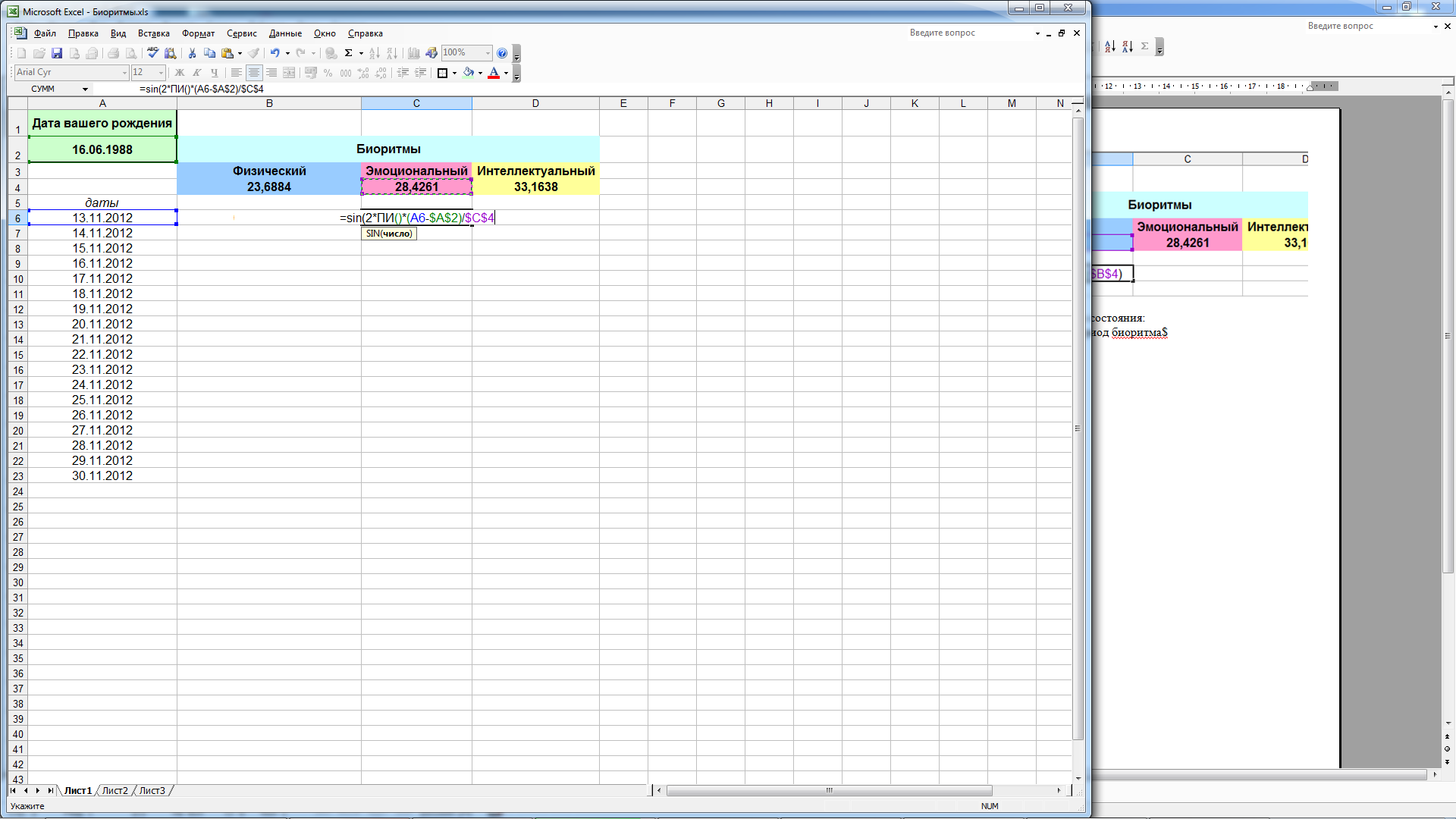Launch the Chart Wizard icon
The height and width of the screenshot is (819, 1456).
pyautogui.click(x=414, y=53)
